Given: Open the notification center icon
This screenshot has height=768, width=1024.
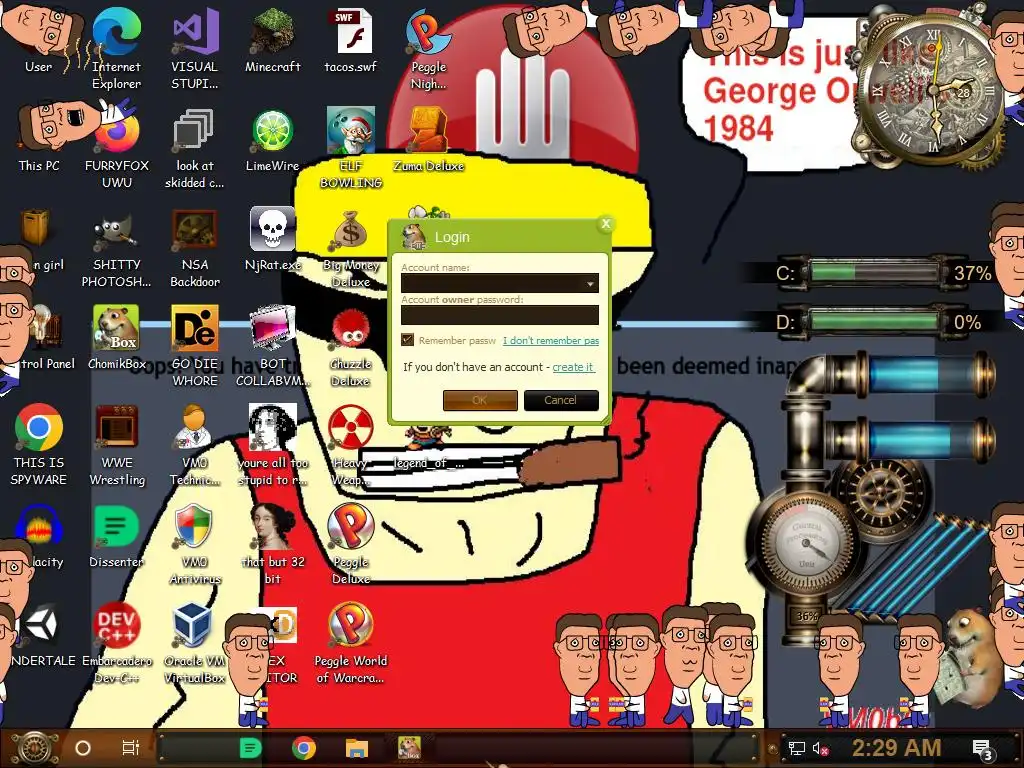Looking at the screenshot, I should (982, 750).
